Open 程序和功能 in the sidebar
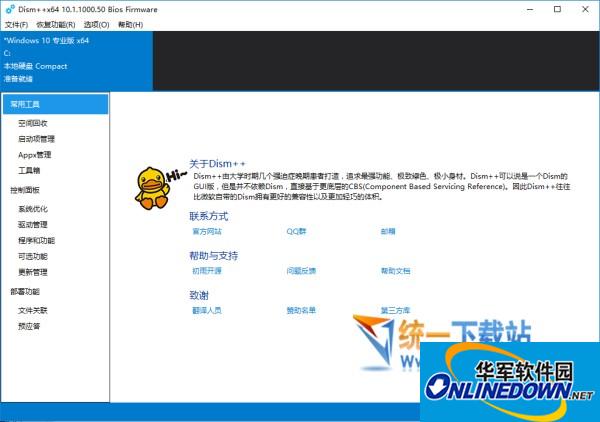 [x=36, y=240]
